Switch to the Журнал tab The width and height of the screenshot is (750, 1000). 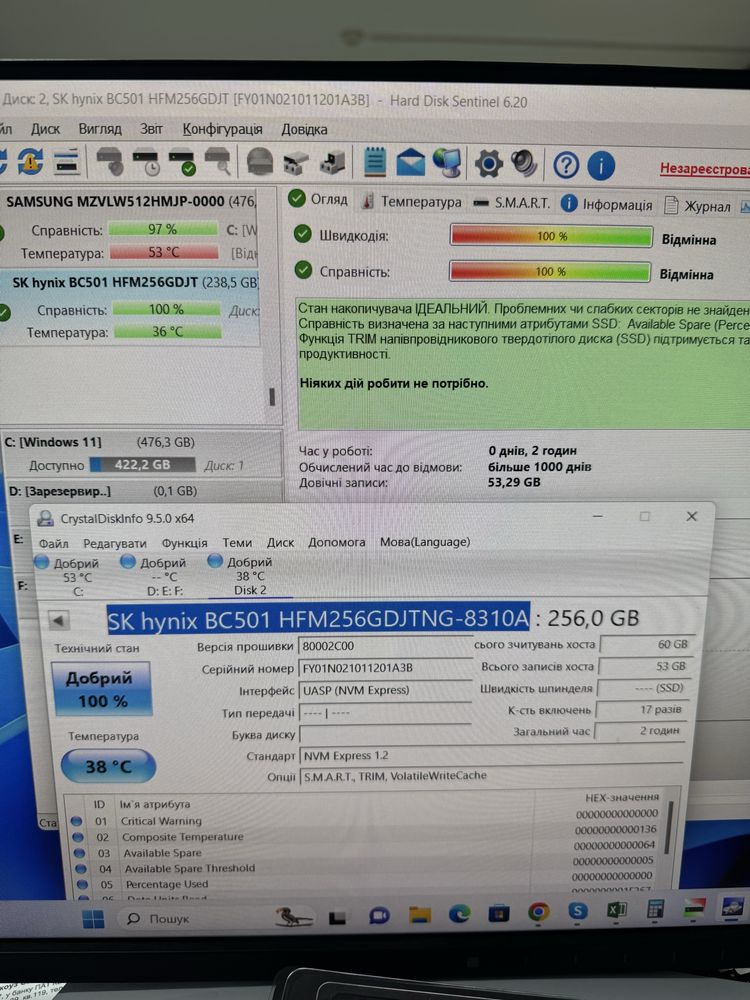[698, 206]
